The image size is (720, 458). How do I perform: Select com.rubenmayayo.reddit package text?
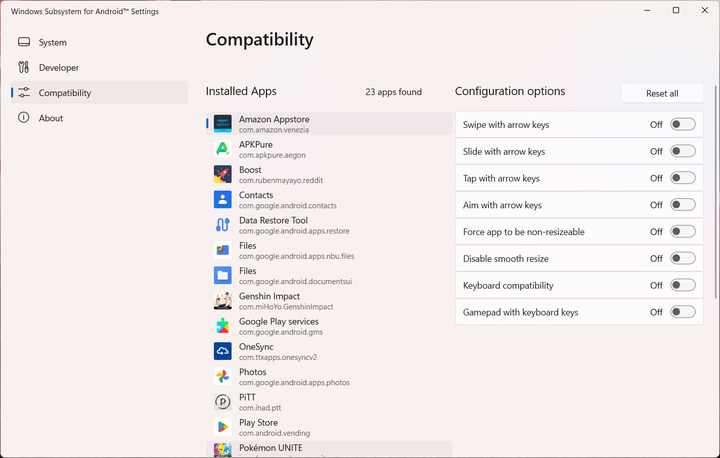click(281, 181)
